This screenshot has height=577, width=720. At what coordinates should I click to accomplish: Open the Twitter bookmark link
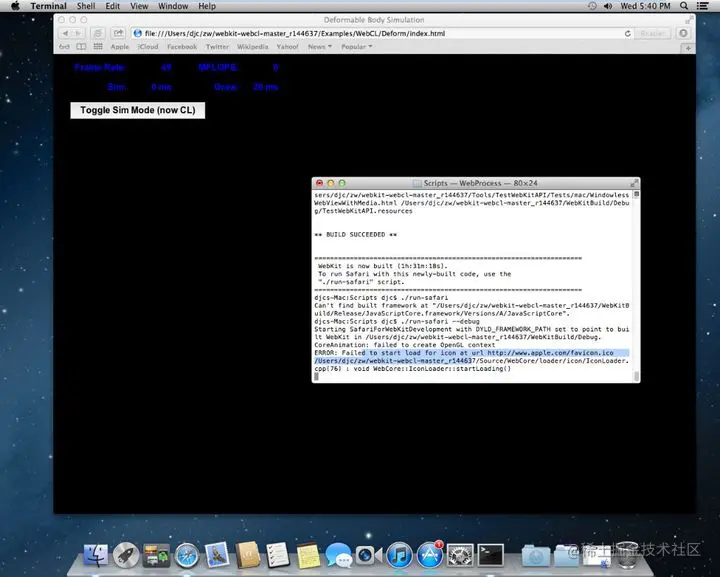pos(217,47)
